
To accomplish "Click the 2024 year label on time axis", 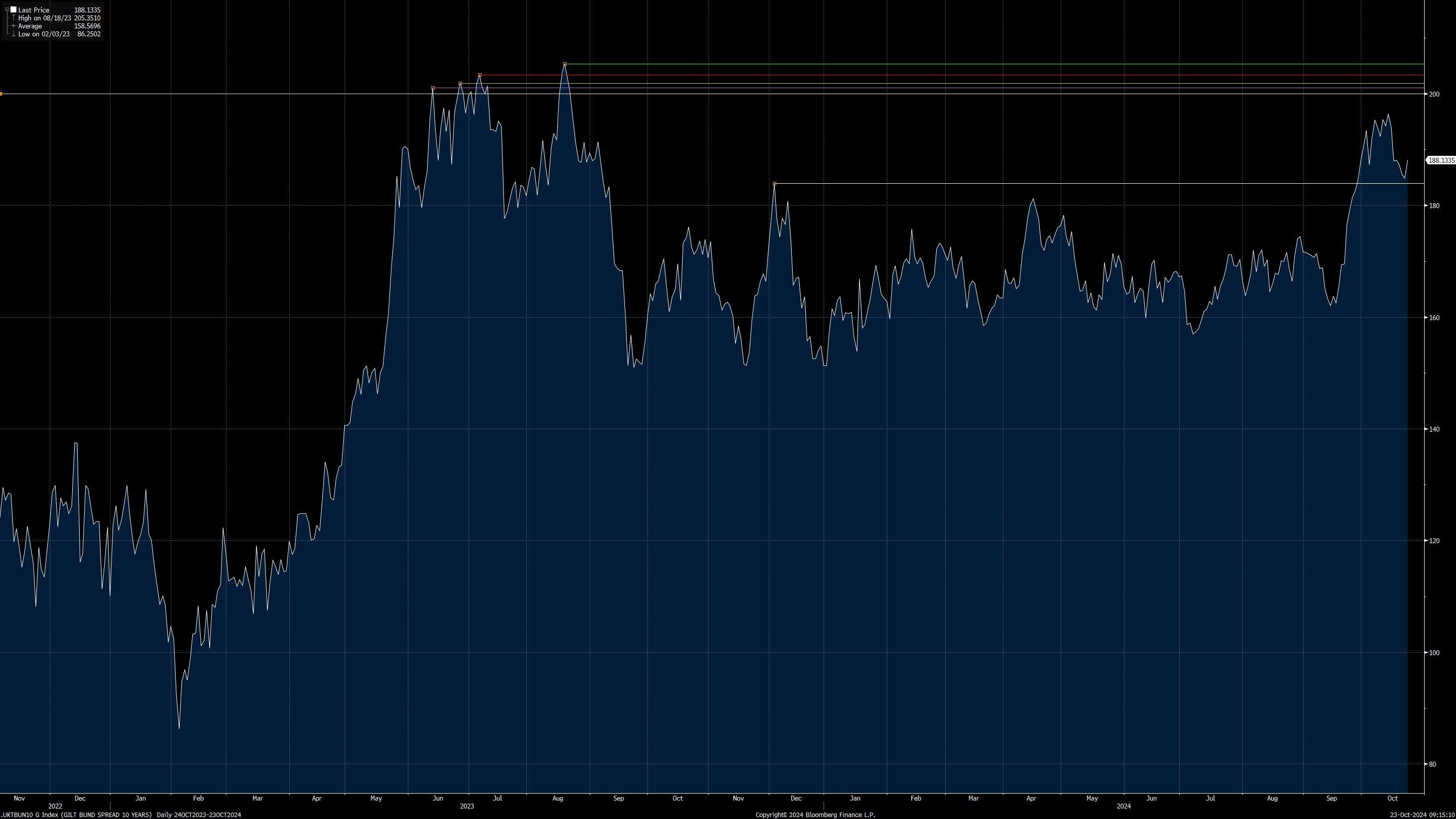I will point(1123,807).
